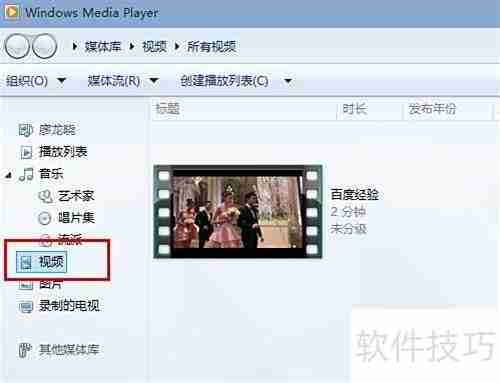
Task: Click the 未分级 rating text
Action: pos(349,229)
